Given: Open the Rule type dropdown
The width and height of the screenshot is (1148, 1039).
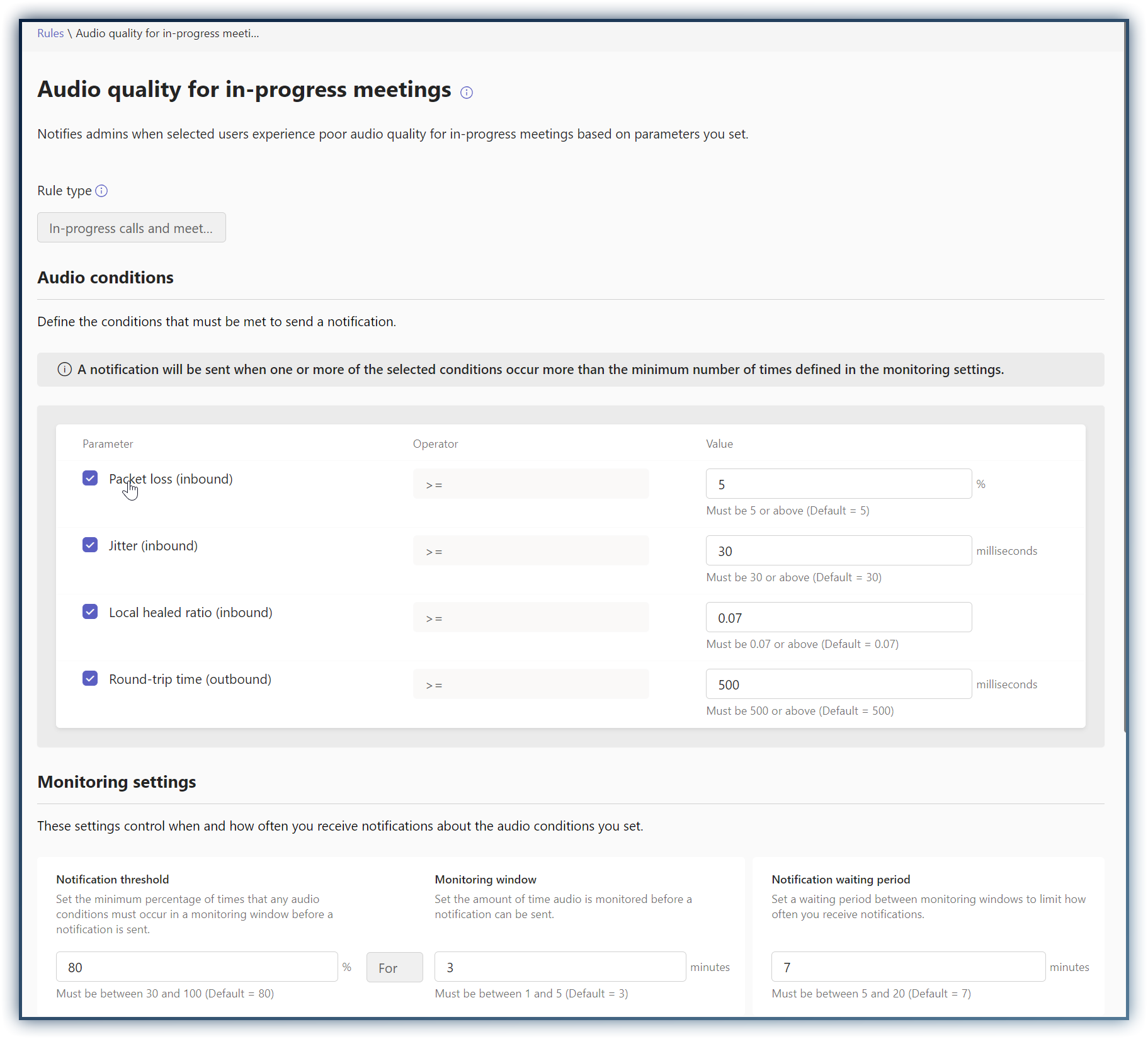Looking at the screenshot, I should pos(132,228).
